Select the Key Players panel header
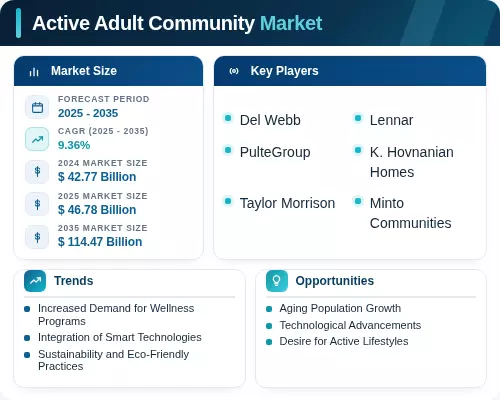 coord(350,71)
